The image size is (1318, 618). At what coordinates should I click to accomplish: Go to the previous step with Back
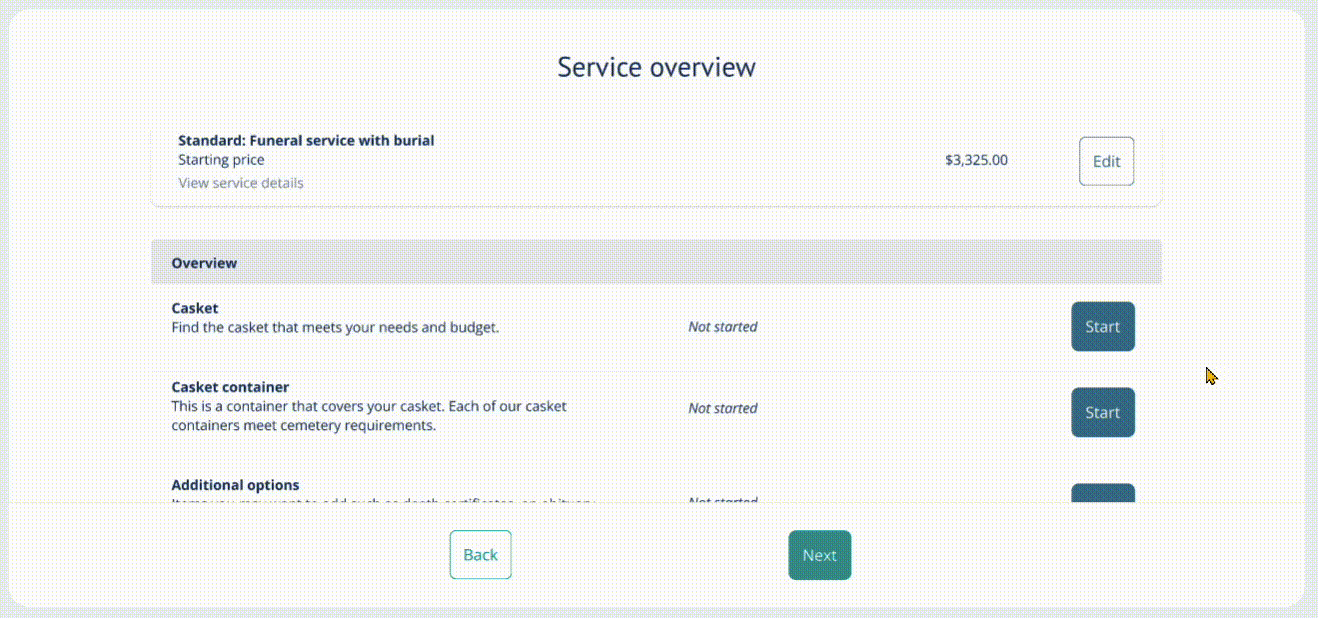click(x=480, y=555)
